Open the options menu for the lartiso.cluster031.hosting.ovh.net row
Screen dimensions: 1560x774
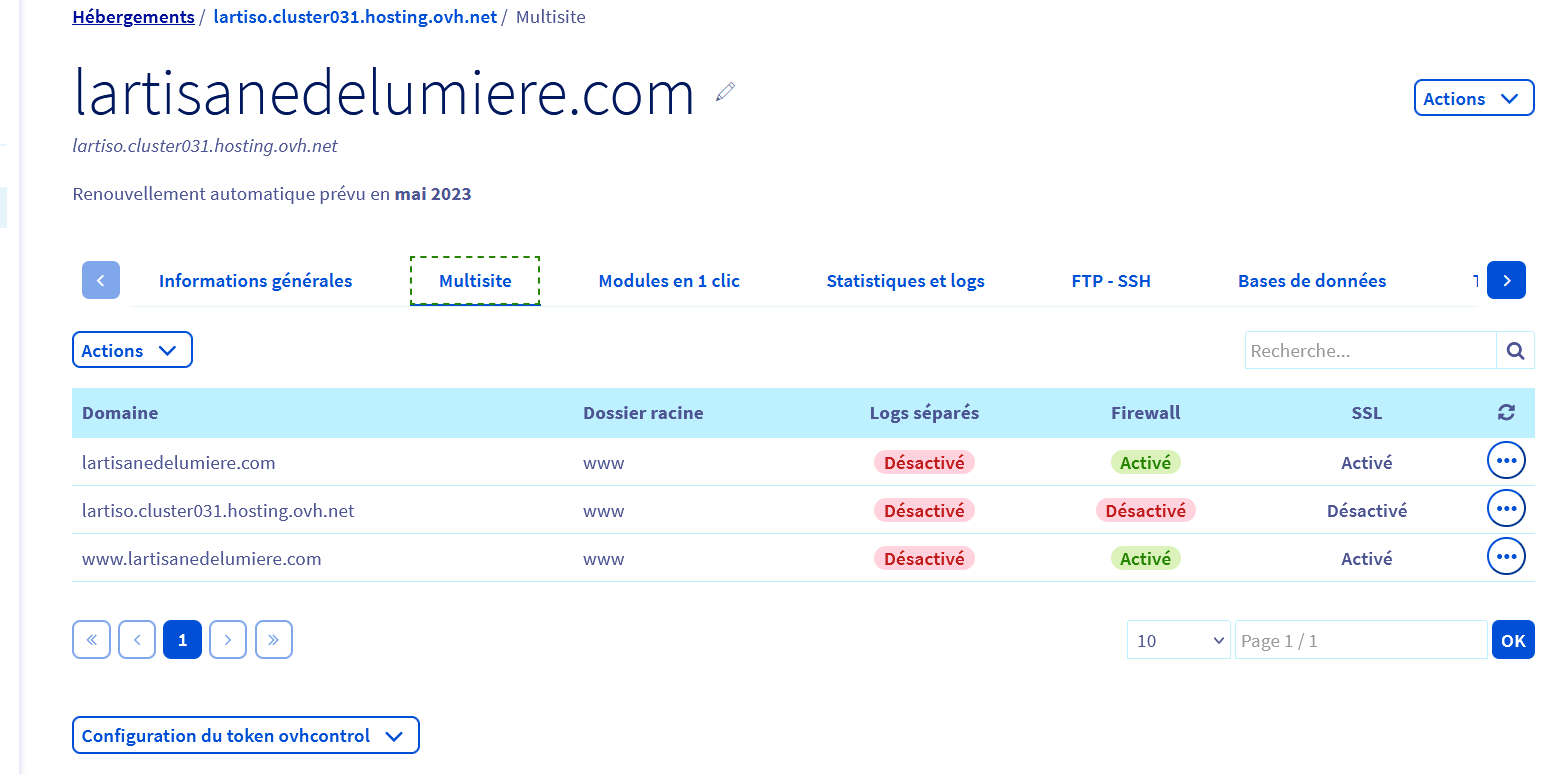1506,509
